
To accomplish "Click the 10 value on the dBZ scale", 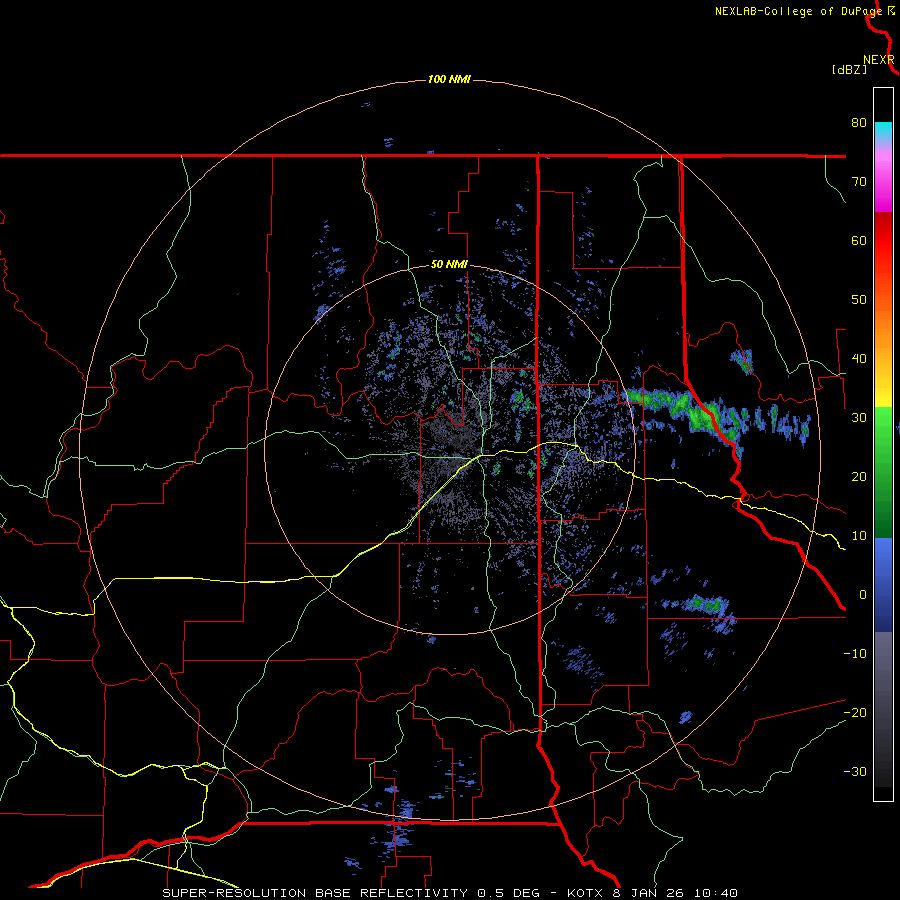I will point(859,536).
